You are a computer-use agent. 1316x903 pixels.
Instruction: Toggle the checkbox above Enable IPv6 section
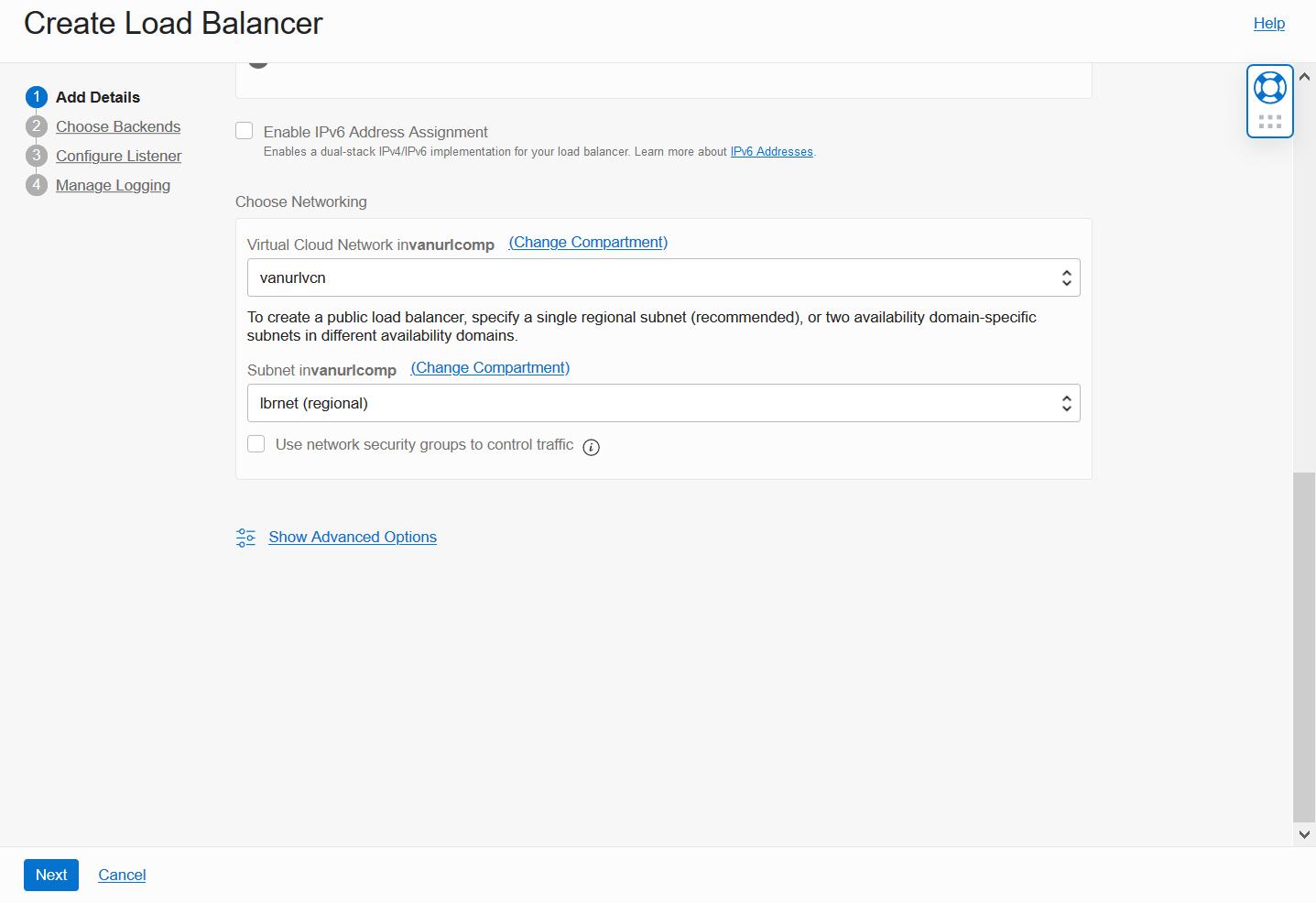point(256,62)
